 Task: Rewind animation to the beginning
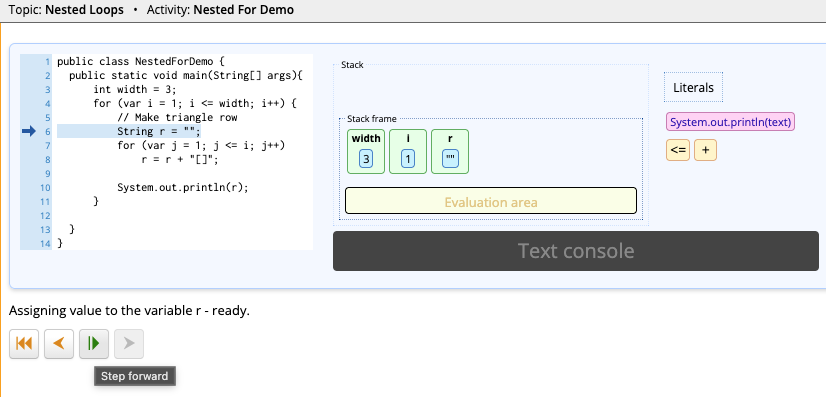(x=24, y=344)
